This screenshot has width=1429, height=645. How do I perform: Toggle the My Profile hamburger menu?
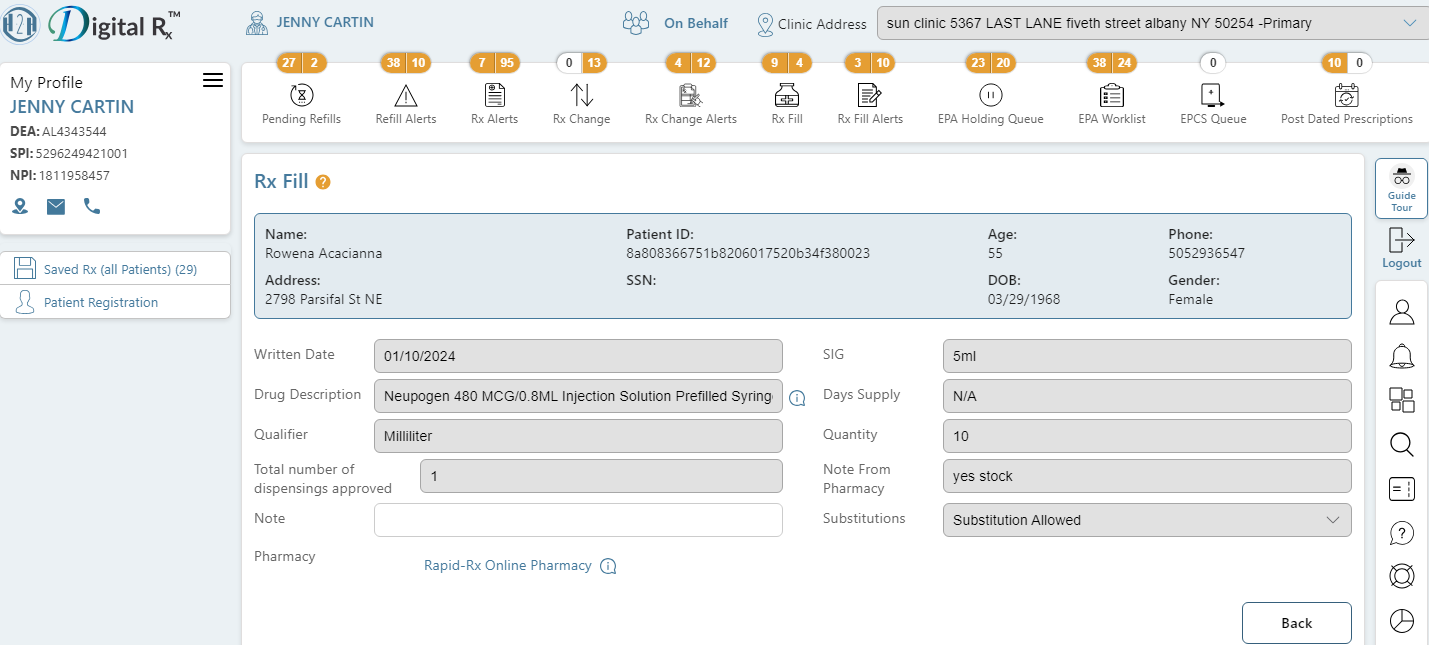pos(213,81)
